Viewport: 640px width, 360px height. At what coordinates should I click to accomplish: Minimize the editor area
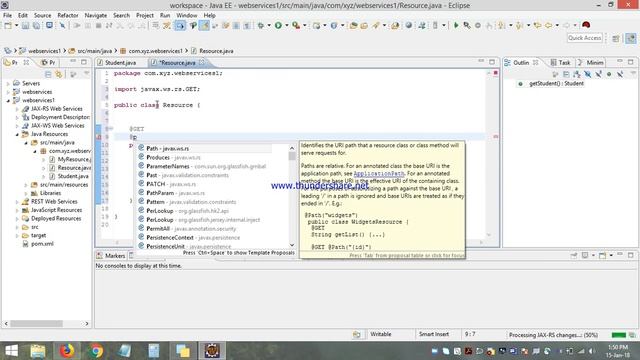click(481, 62)
